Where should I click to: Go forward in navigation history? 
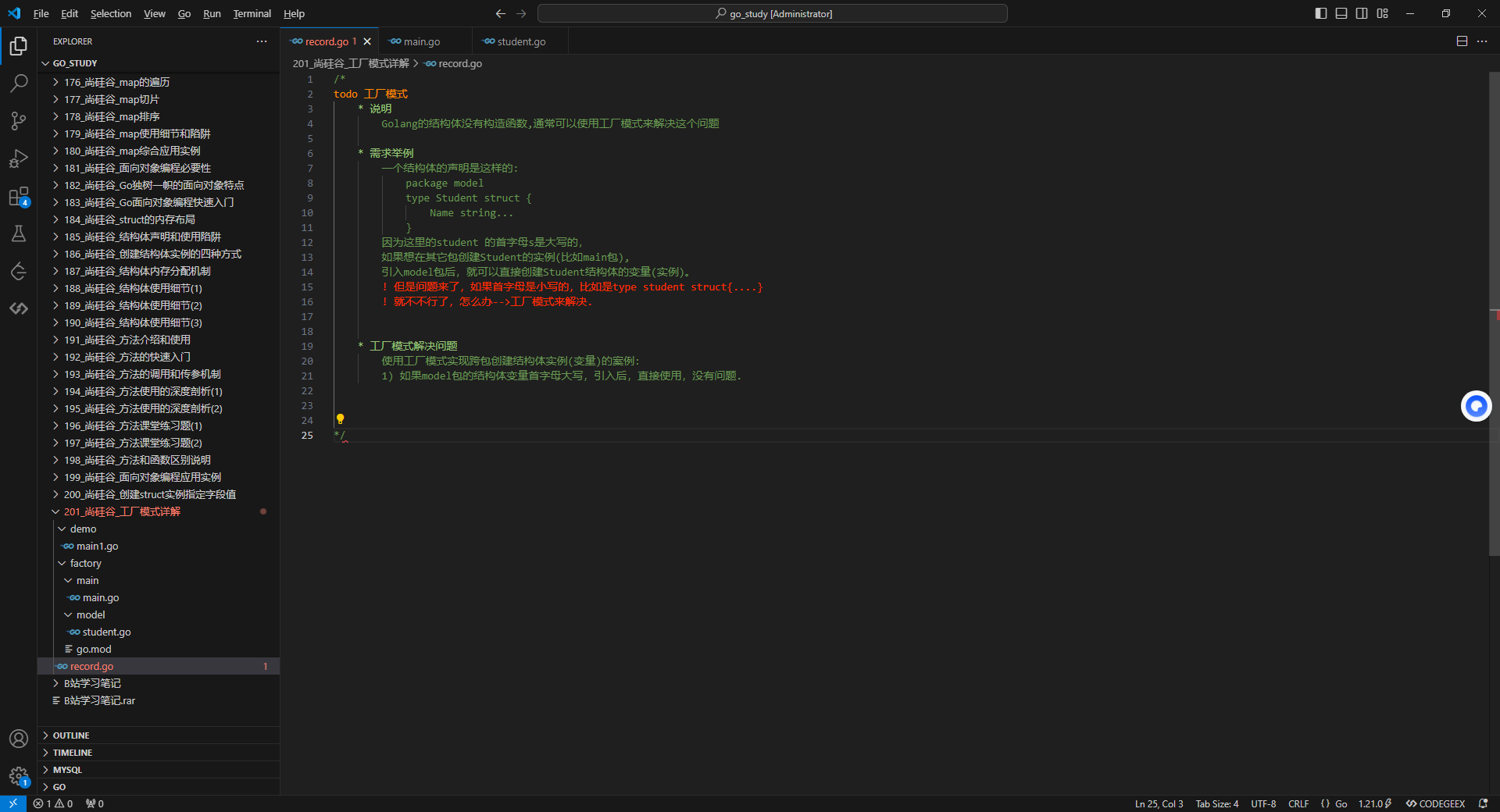[x=521, y=13]
